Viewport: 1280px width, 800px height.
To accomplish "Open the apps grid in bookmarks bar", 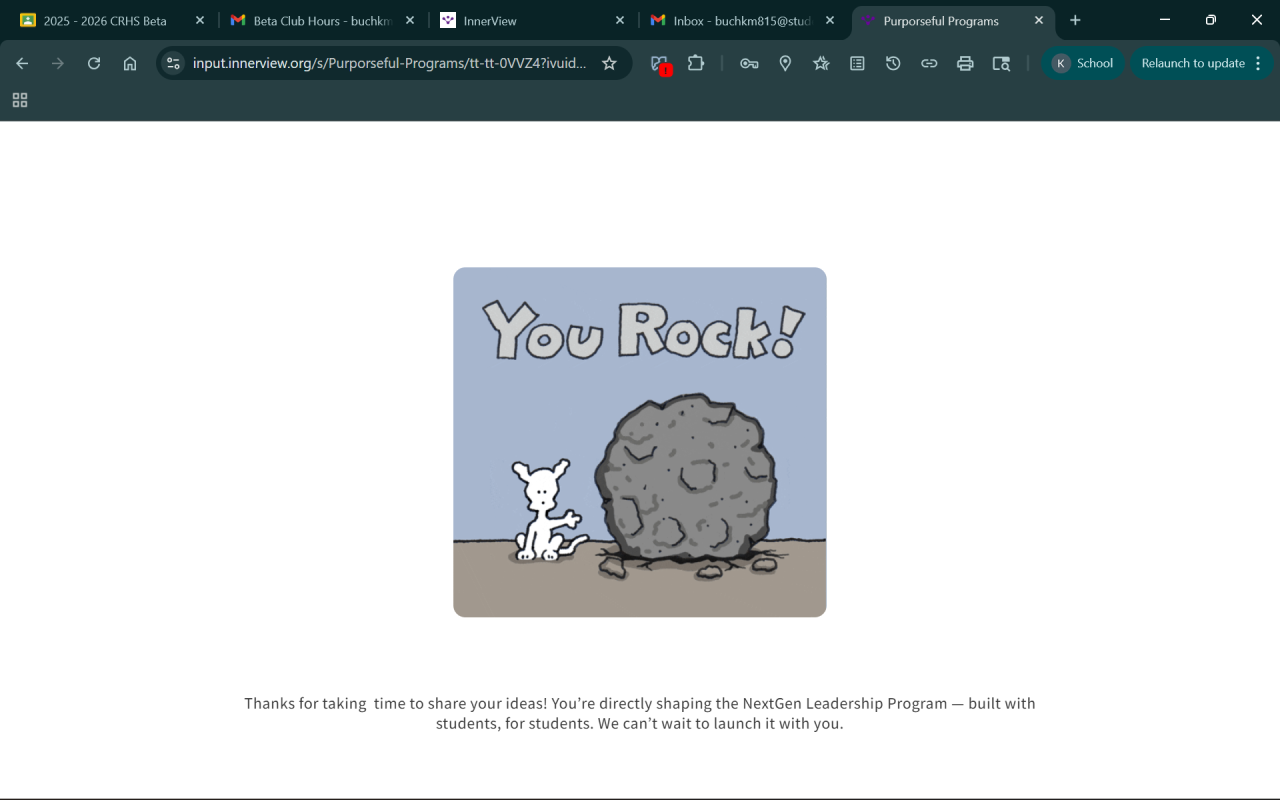I will coord(20,100).
